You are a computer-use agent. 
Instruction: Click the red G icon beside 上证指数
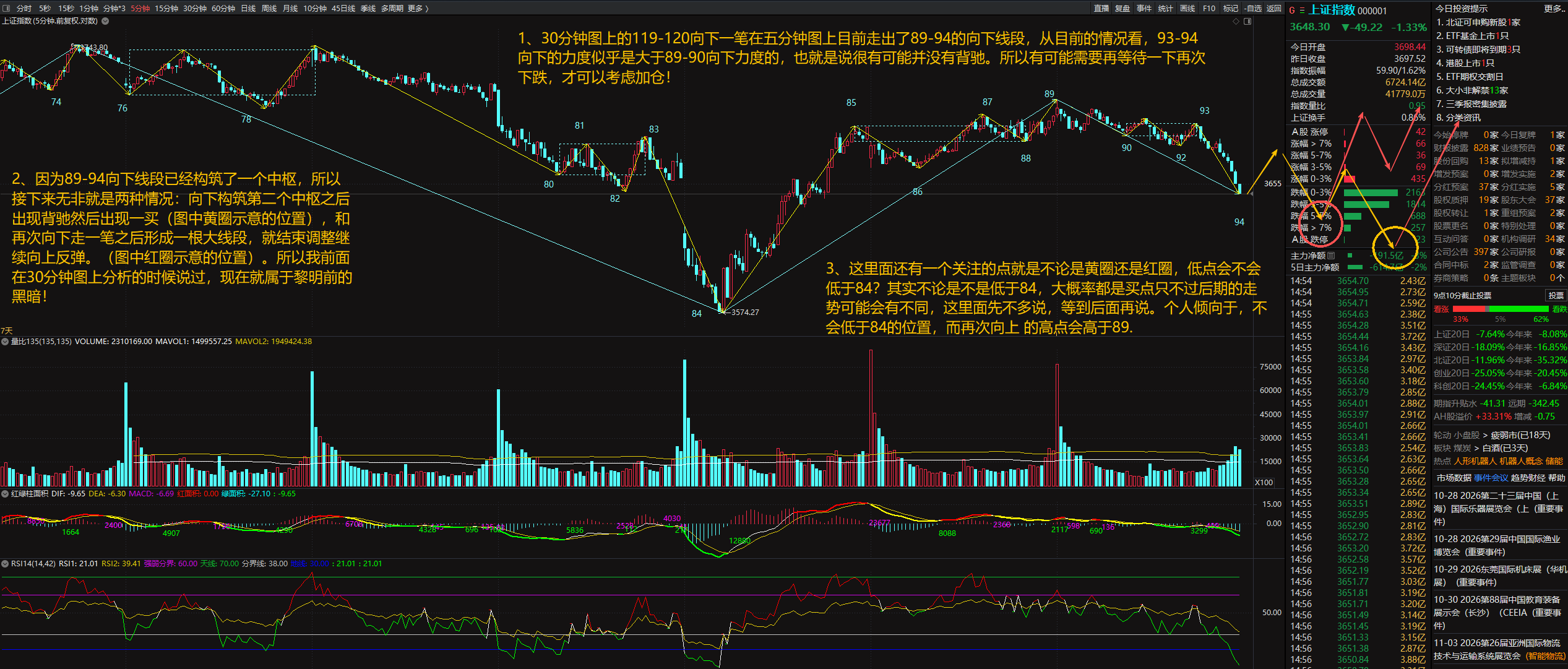(1292, 11)
